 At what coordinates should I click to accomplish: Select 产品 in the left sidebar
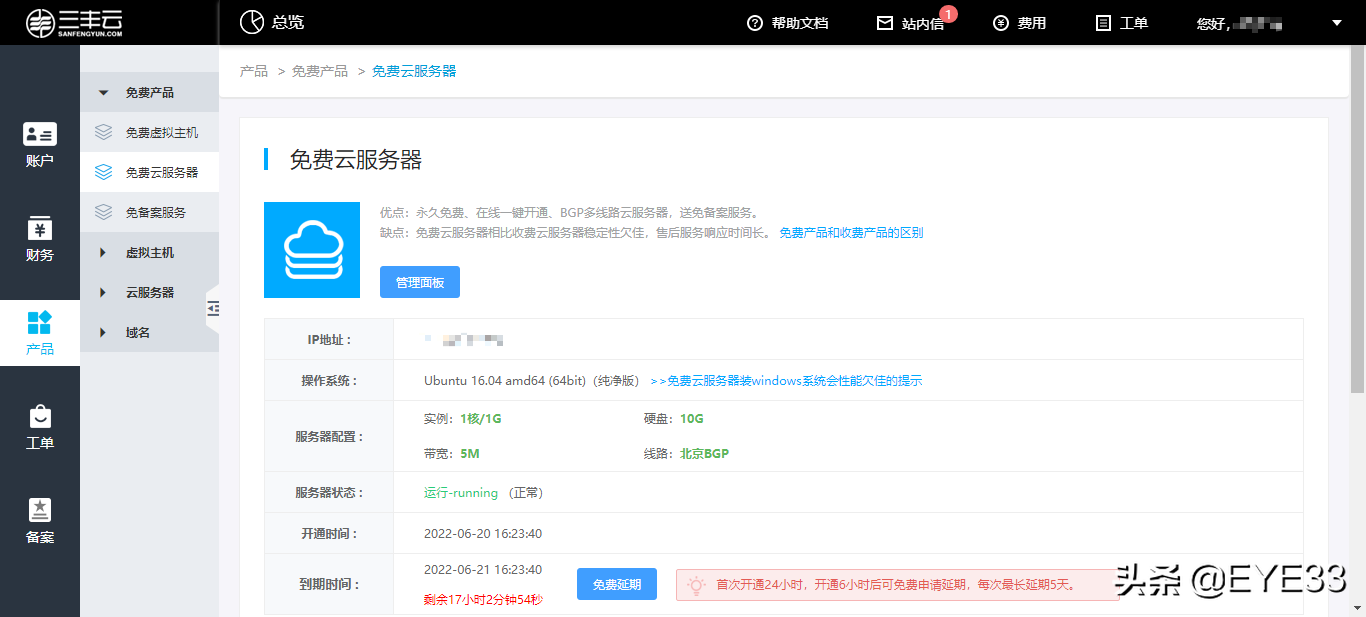[40, 333]
